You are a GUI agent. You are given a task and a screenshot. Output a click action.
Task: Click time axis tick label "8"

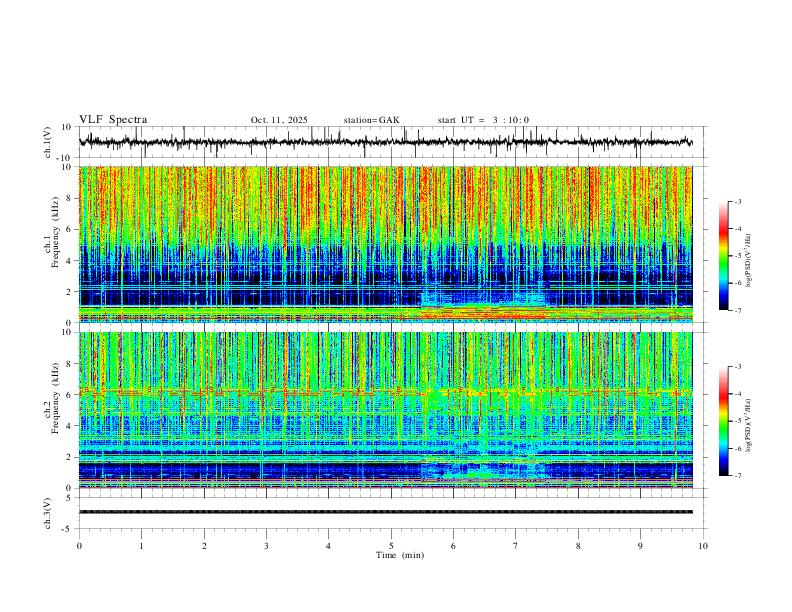578,546
